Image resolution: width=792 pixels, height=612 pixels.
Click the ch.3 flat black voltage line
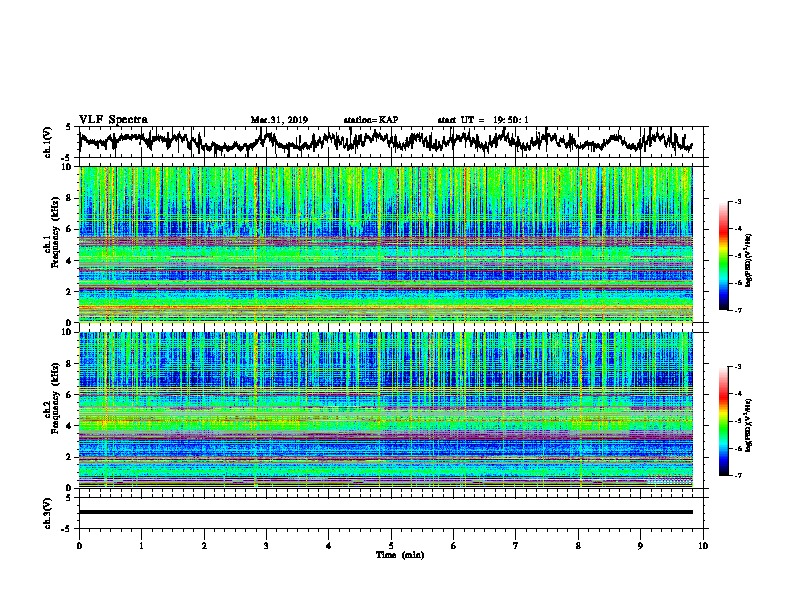[x=386, y=512]
